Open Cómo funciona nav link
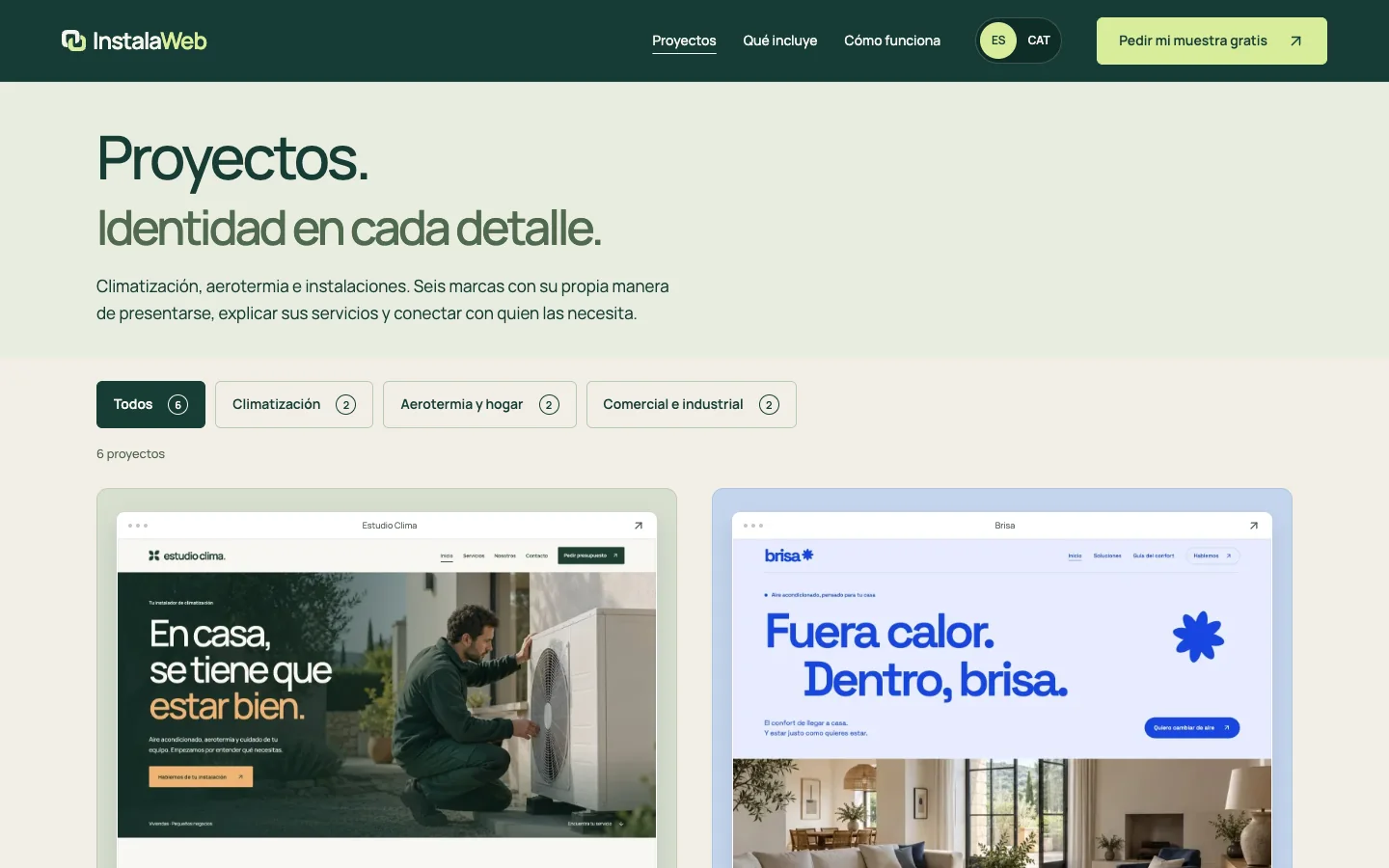Viewport: 1389px width, 868px height. [892, 41]
